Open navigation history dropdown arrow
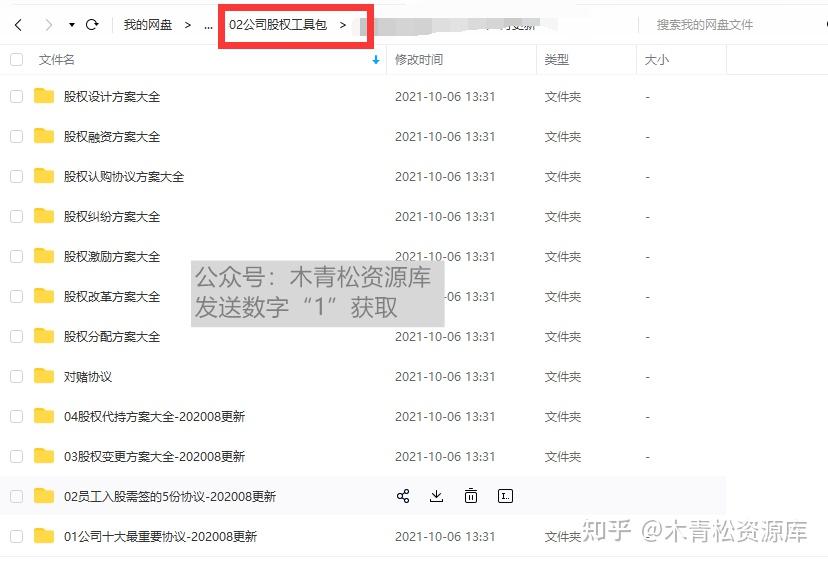The image size is (828, 564). 71,25
